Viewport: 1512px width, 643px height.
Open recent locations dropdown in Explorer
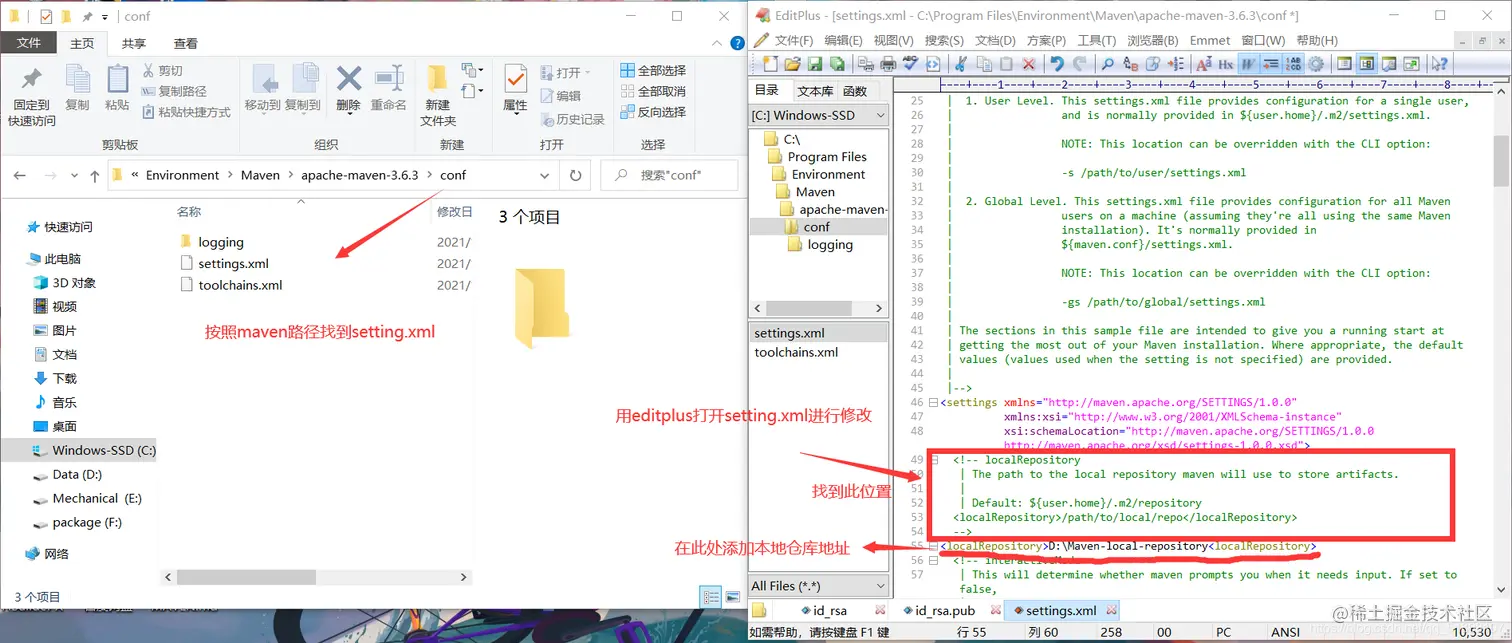point(73,175)
